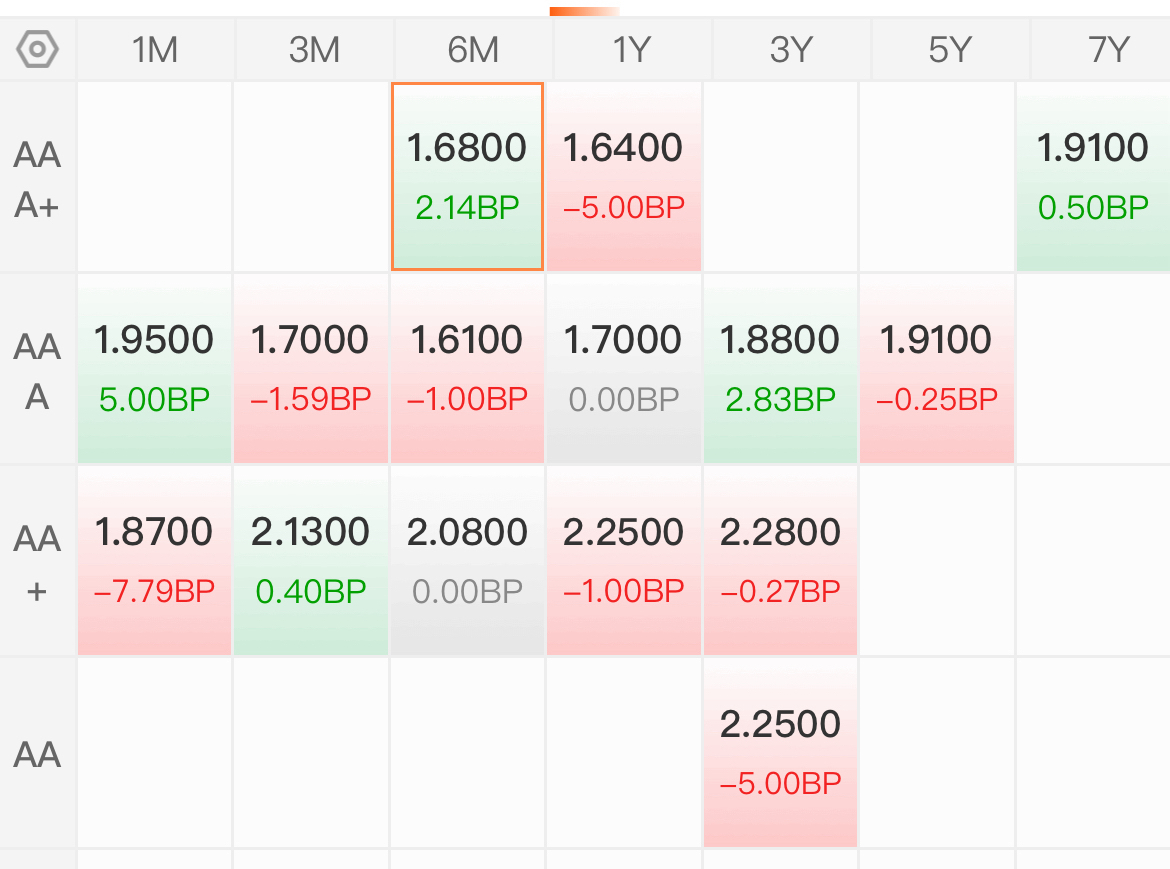Click the AA+ rating row label
The height and width of the screenshot is (869, 1170).
[37, 562]
